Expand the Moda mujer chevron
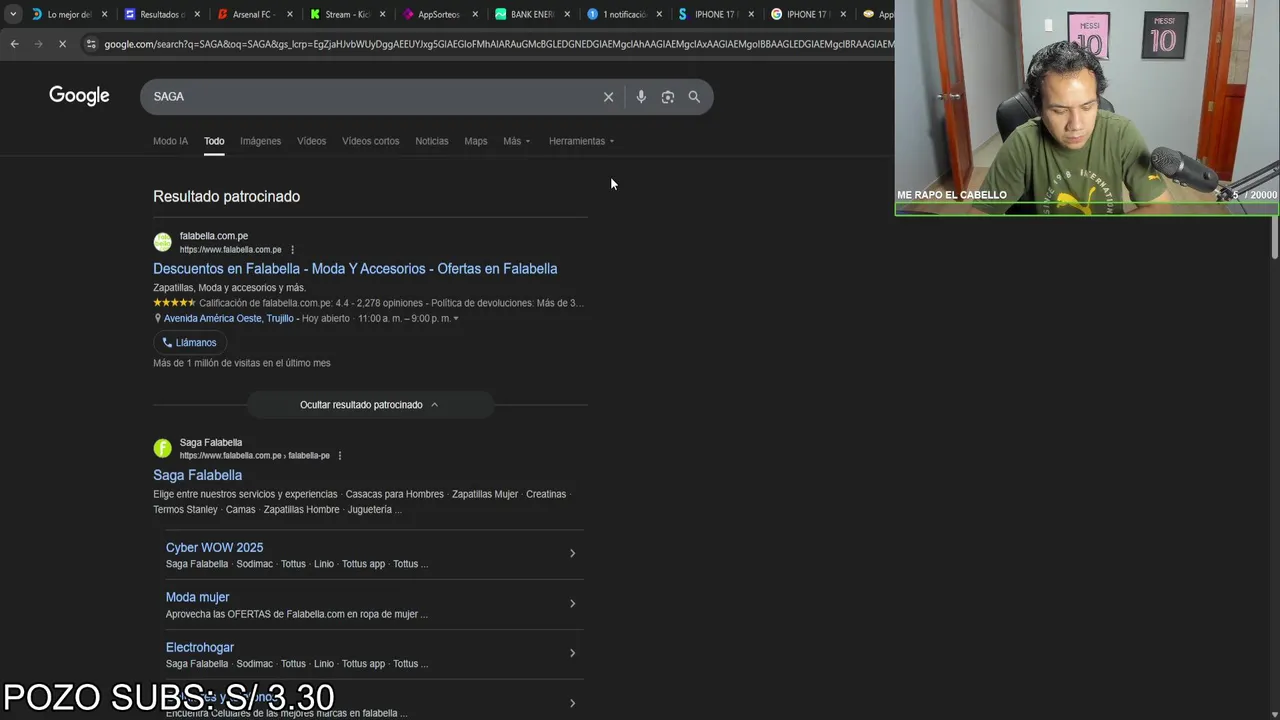The height and width of the screenshot is (720, 1280). click(x=572, y=603)
